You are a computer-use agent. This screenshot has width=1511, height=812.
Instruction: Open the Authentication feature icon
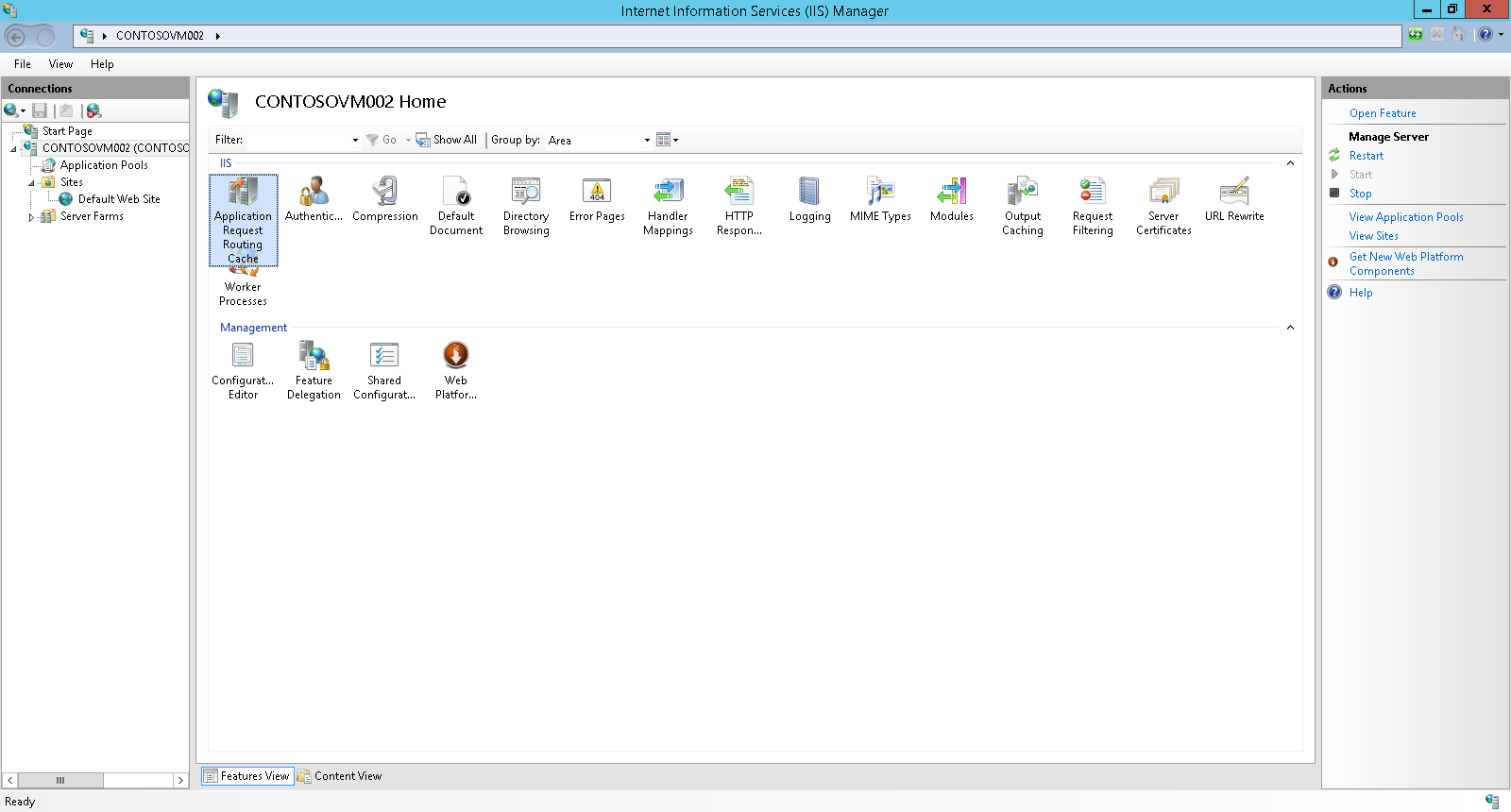point(314,200)
